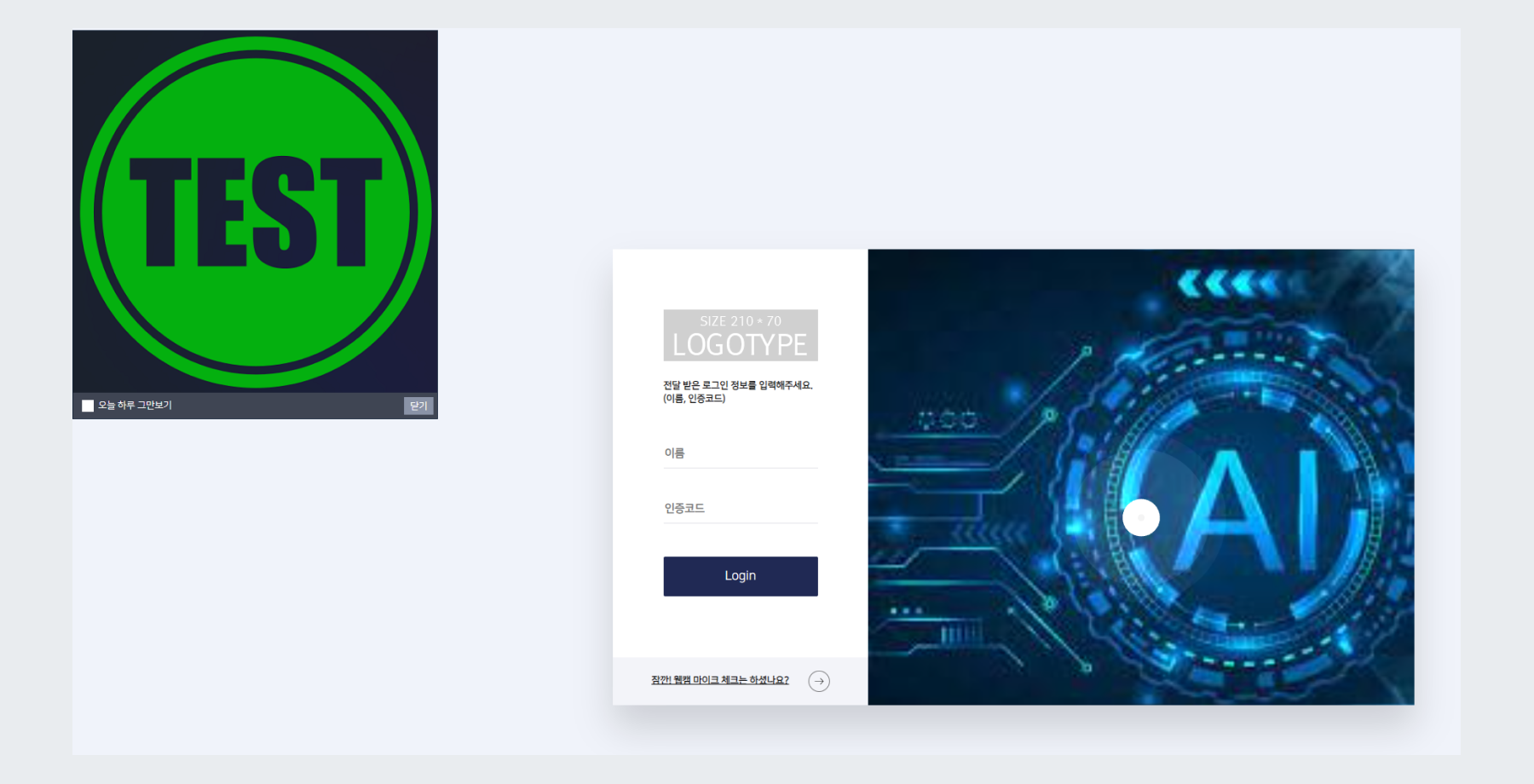The image size is (1534, 784).
Task: Click the LOGOTYPE placeholder logo
Action: click(x=741, y=335)
